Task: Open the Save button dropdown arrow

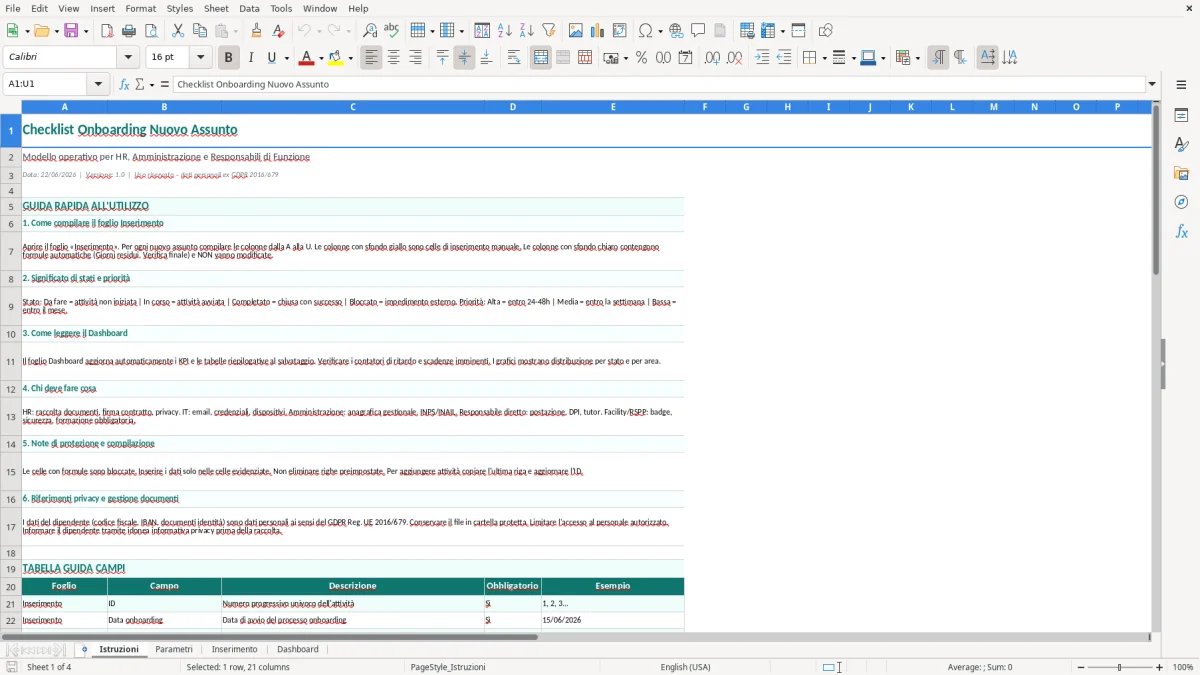Action: tap(85, 31)
